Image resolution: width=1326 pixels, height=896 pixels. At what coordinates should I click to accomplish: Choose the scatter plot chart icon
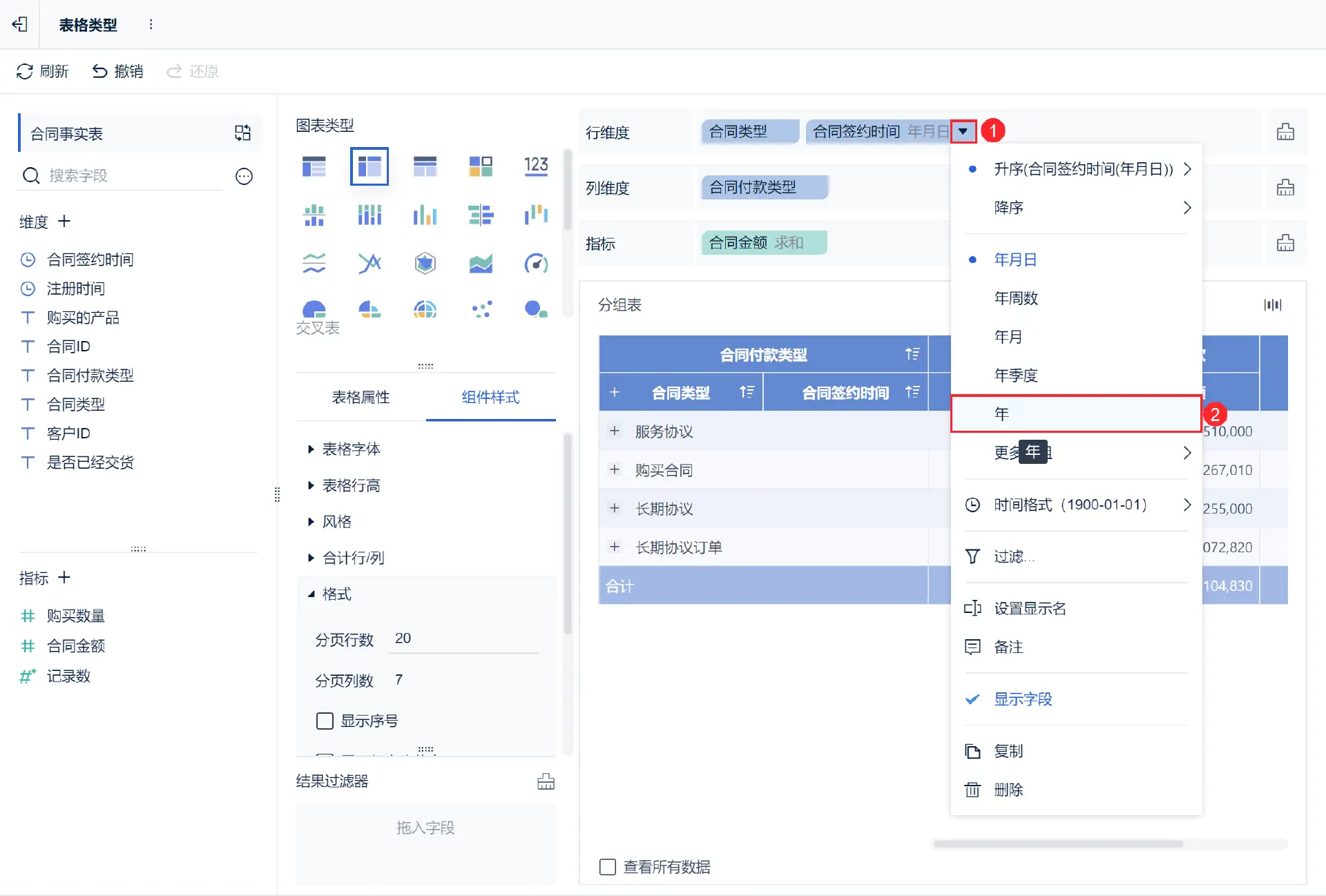pyautogui.click(x=481, y=309)
